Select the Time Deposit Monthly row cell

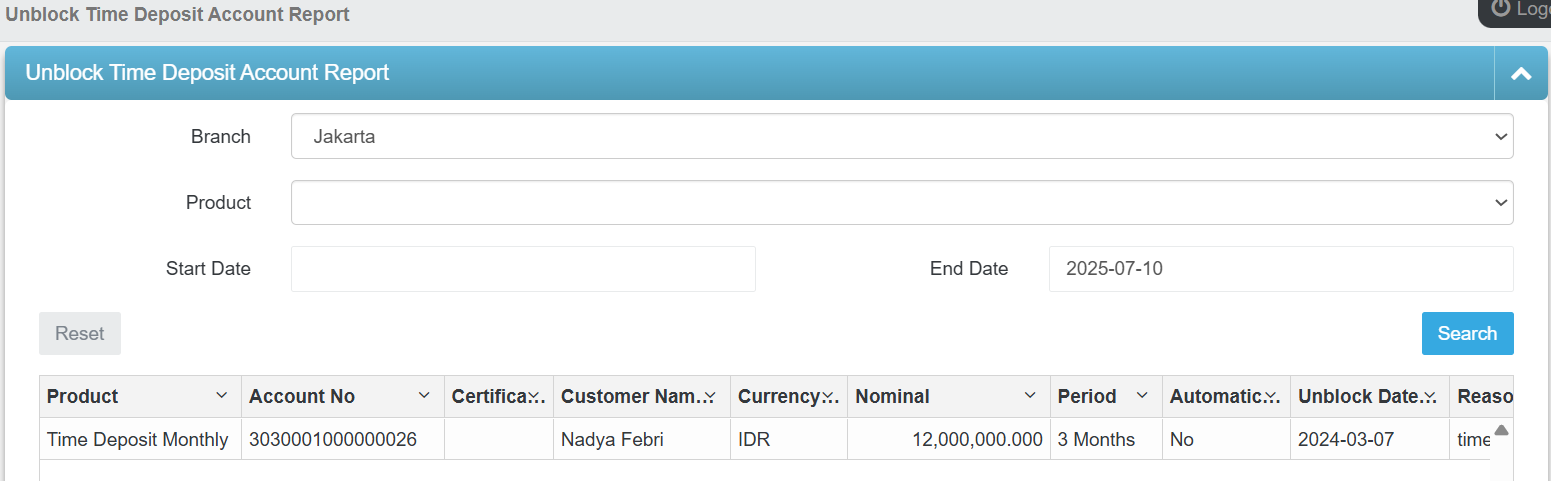(x=138, y=439)
